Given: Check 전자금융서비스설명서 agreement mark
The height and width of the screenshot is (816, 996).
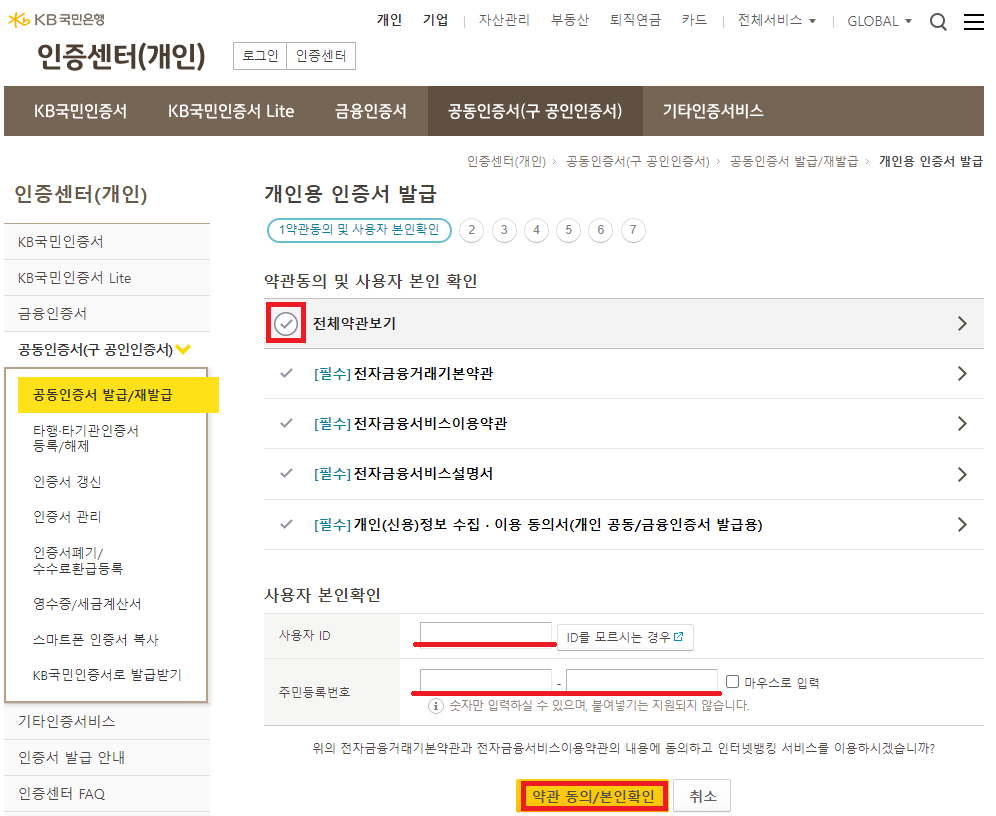Looking at the screenshot, I should pyautogui.click(x=286, y=473).
